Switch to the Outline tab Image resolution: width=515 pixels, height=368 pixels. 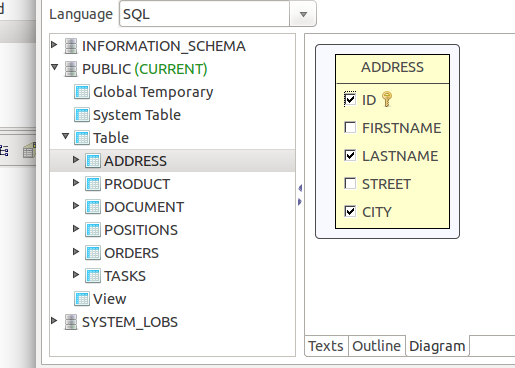[377, 346]
